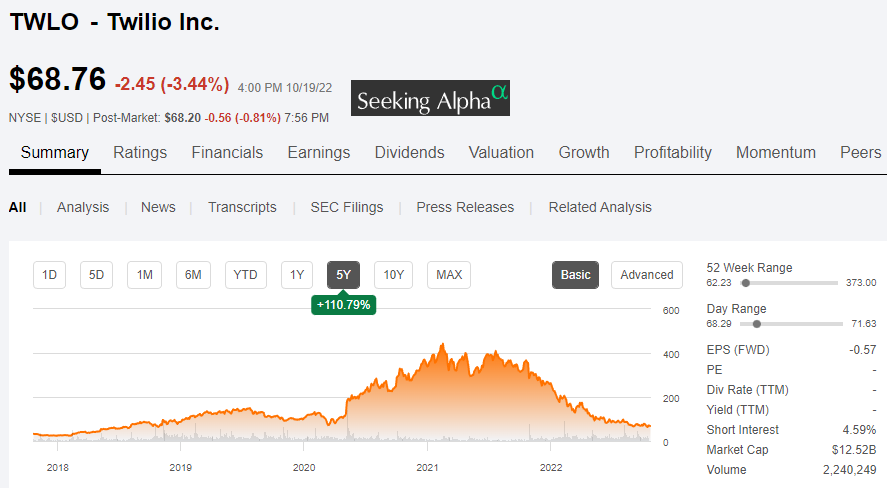Show Press Releases items
Viewport: 887px width, 488px height.
coord(465,207)
